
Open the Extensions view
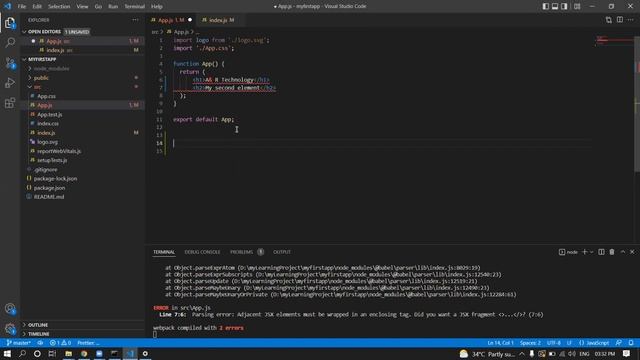[10, 103]
